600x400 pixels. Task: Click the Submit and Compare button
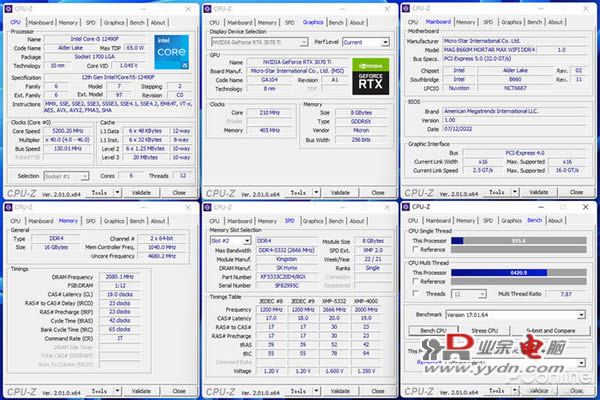(x=551, y=330)
